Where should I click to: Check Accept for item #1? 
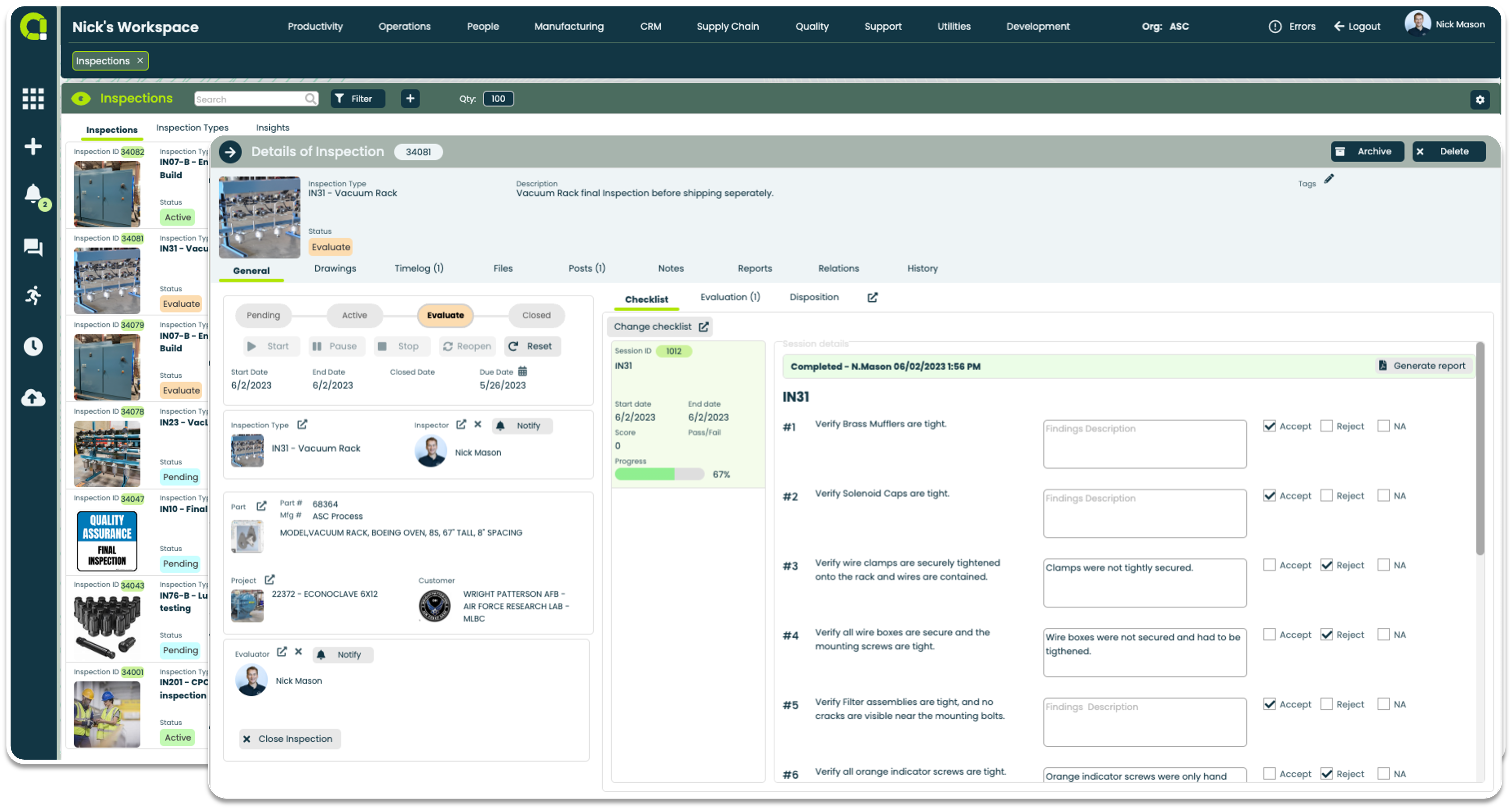point(1270,426)
